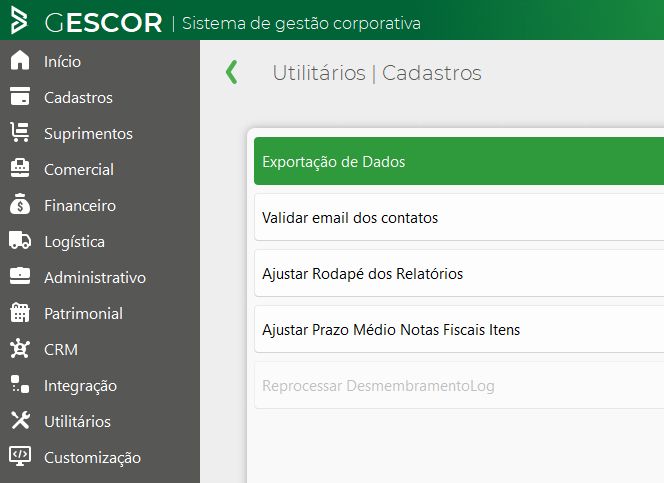Select the Patrimonial menu label
Screen dimensions: 664x483
(83, 314)
